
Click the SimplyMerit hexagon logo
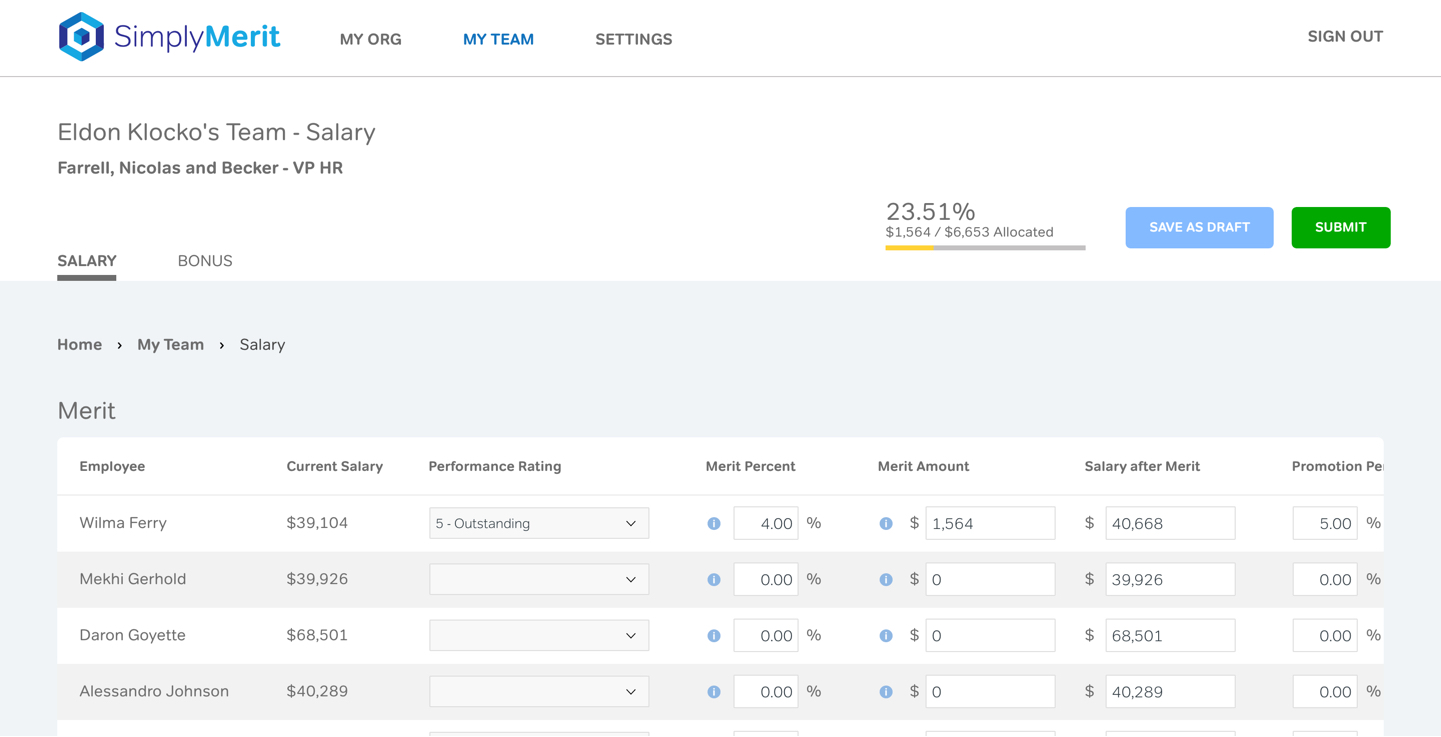tap(81, 37)
